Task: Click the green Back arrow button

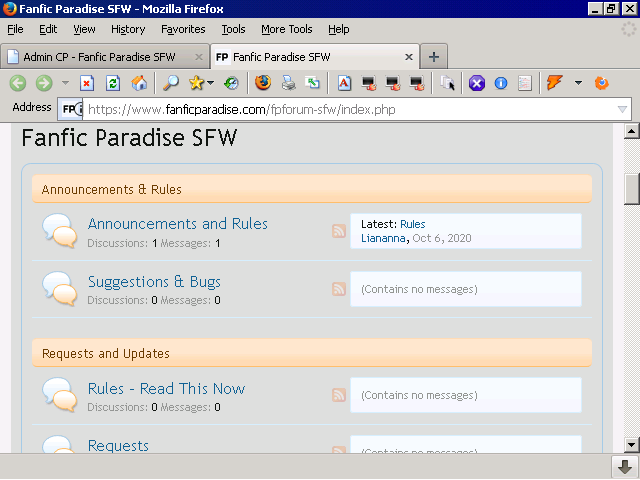Action: tap(18, 83)
